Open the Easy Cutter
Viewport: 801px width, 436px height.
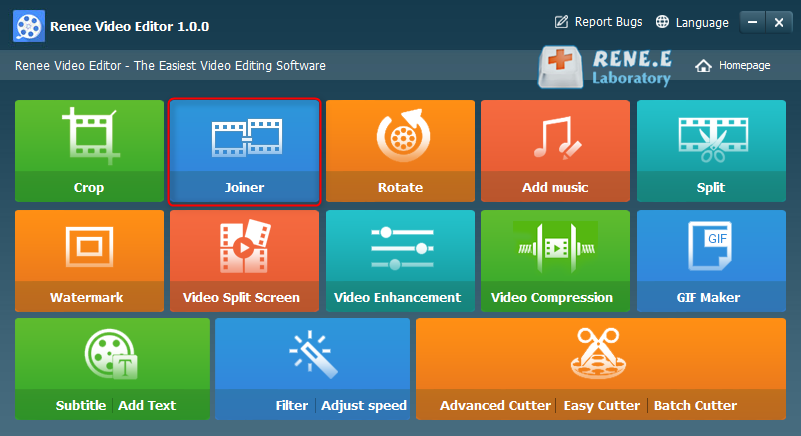click(x=602, y=406)
